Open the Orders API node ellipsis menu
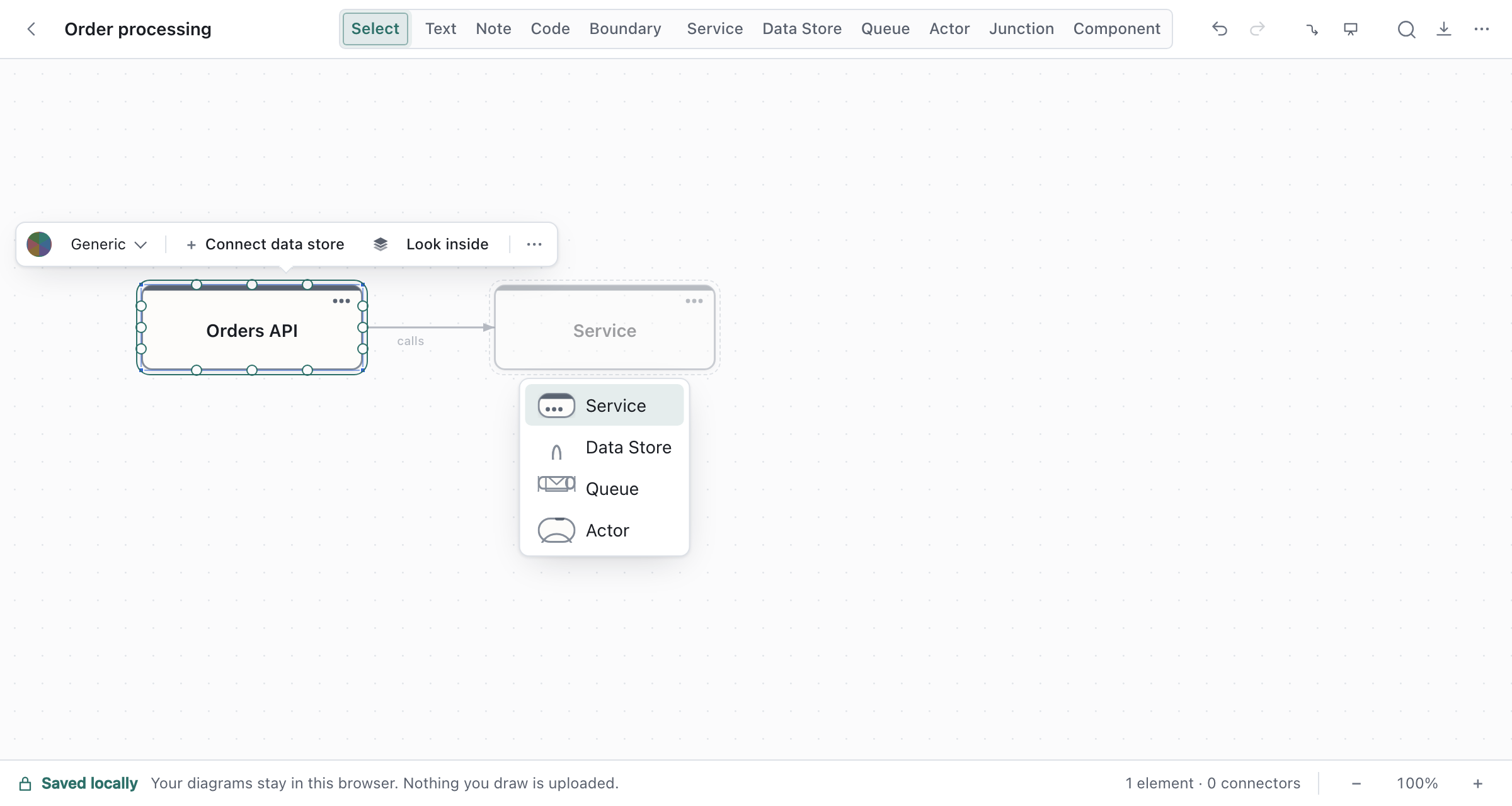The width and height of the screenshot is (1512, 806). [341, 301]
